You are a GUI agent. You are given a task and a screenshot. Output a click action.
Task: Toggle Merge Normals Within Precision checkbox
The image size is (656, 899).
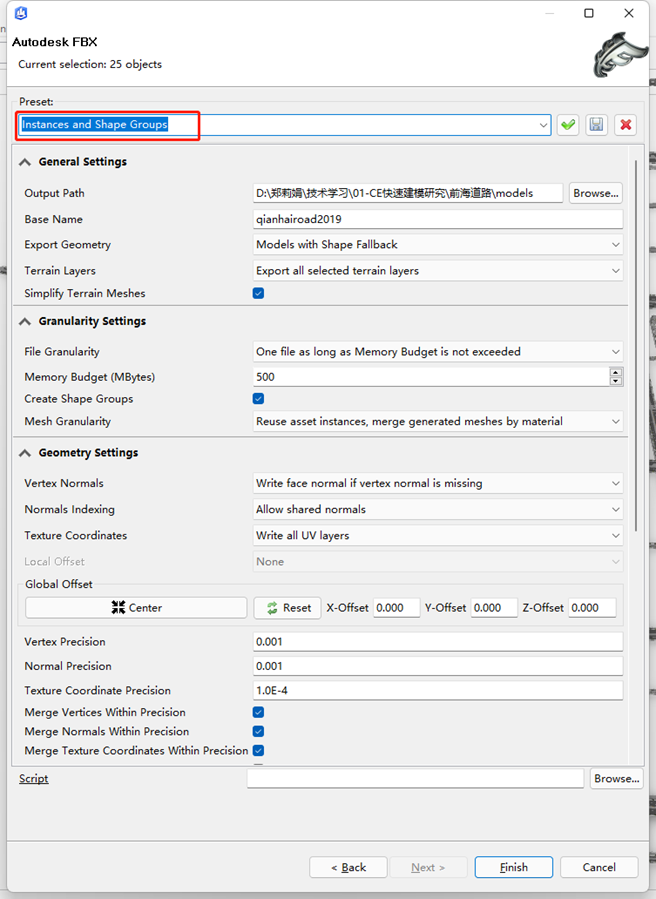coord(259,732)
